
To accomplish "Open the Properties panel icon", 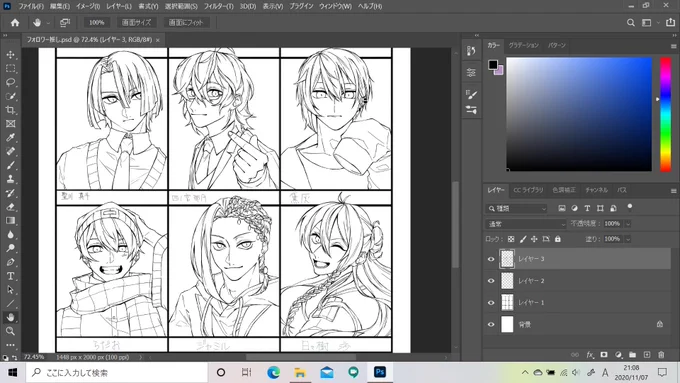I will [x=471, y=72].
